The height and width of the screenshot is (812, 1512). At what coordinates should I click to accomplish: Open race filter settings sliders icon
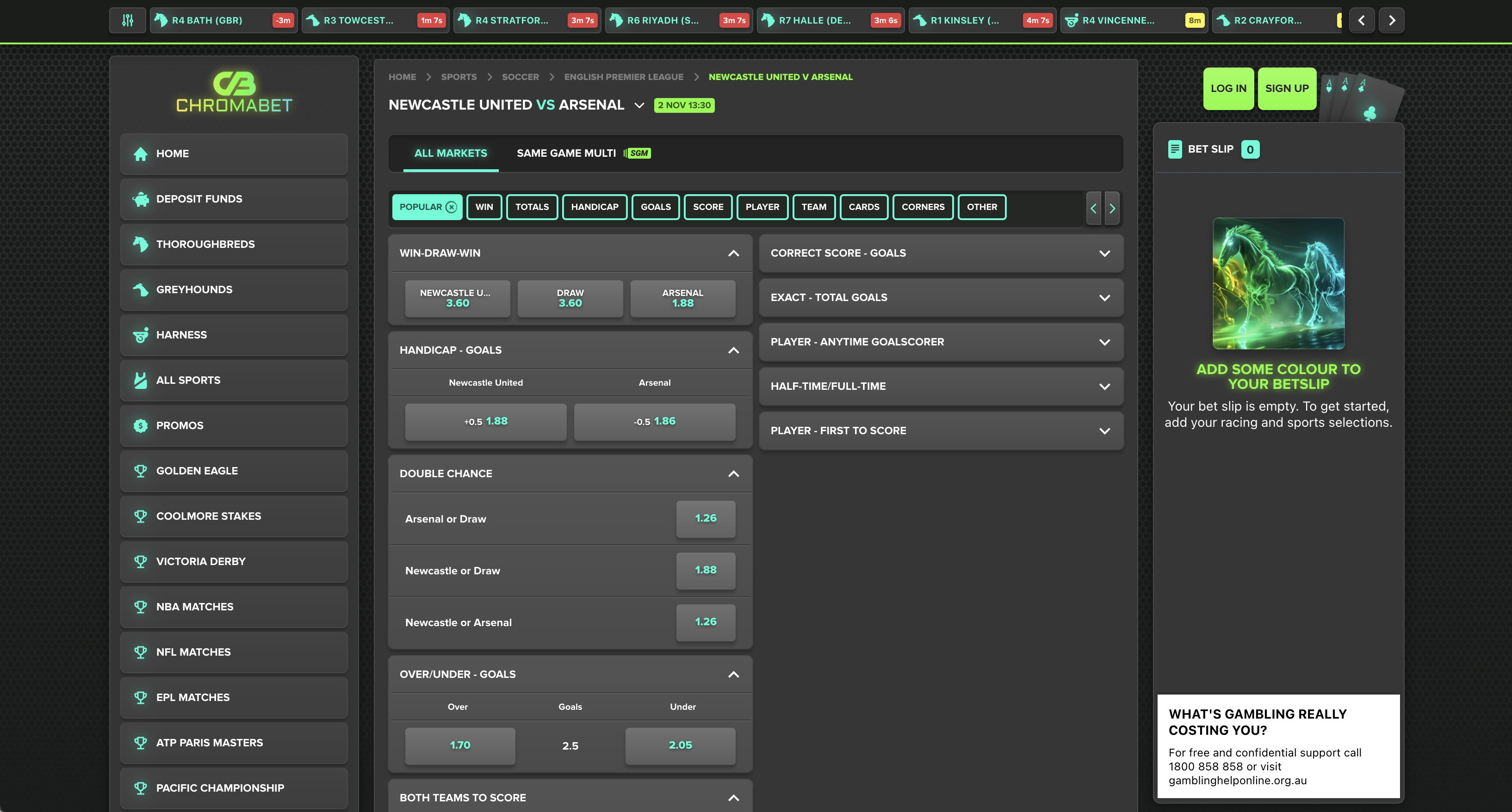[x=127, y=20]
